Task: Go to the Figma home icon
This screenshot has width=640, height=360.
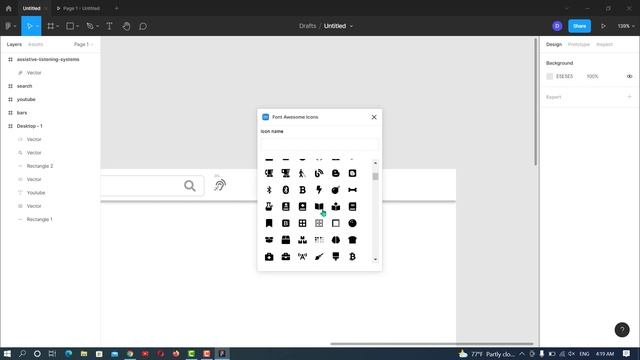Action: pos(9,8)
